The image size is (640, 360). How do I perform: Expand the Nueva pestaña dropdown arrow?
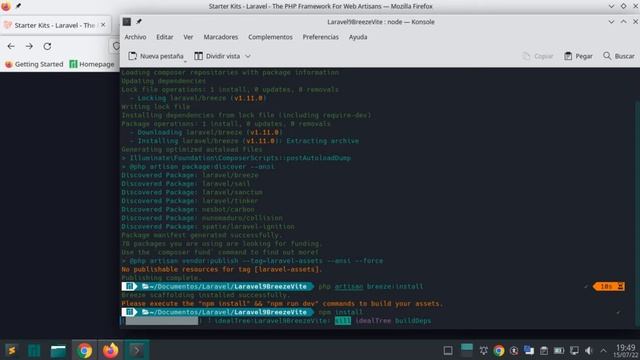(x=185, y=61)
